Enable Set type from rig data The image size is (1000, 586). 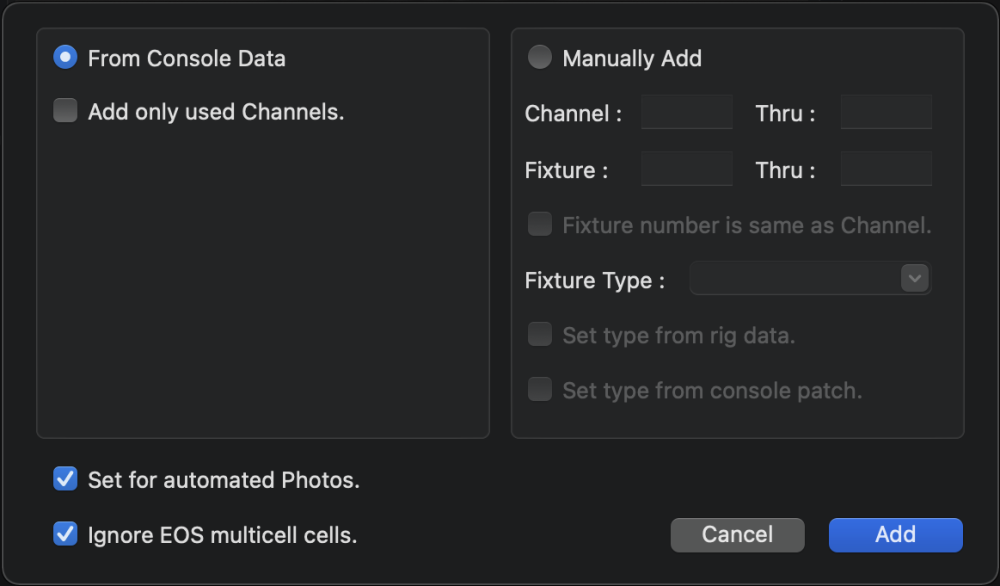[539, 333]
